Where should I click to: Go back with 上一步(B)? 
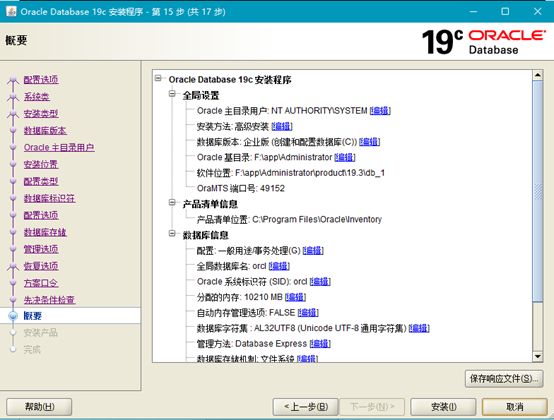306,407
